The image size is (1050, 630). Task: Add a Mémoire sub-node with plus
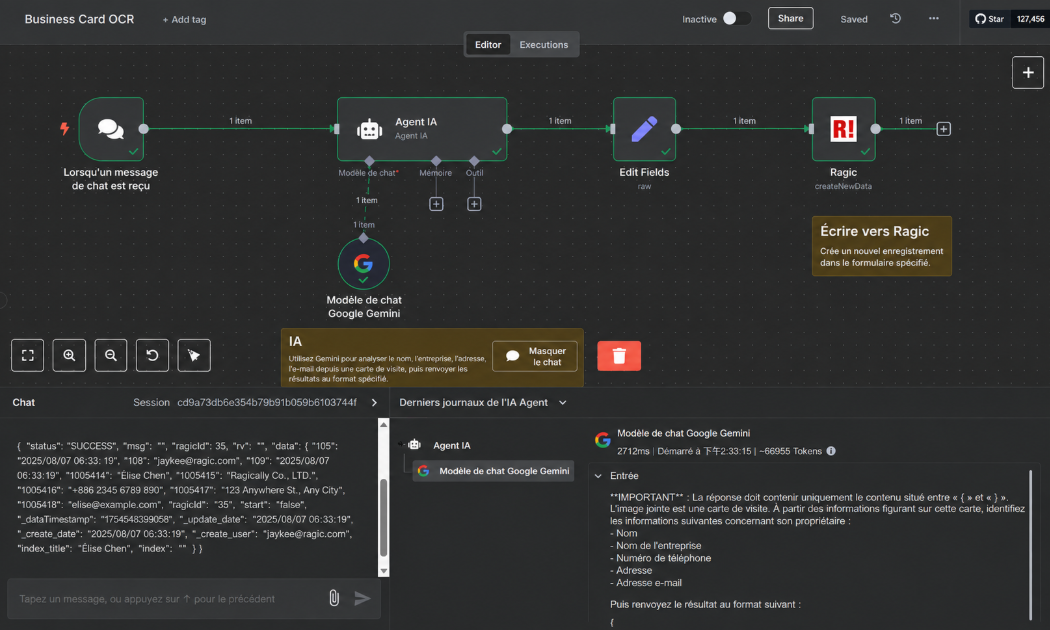tap(436, 204)
